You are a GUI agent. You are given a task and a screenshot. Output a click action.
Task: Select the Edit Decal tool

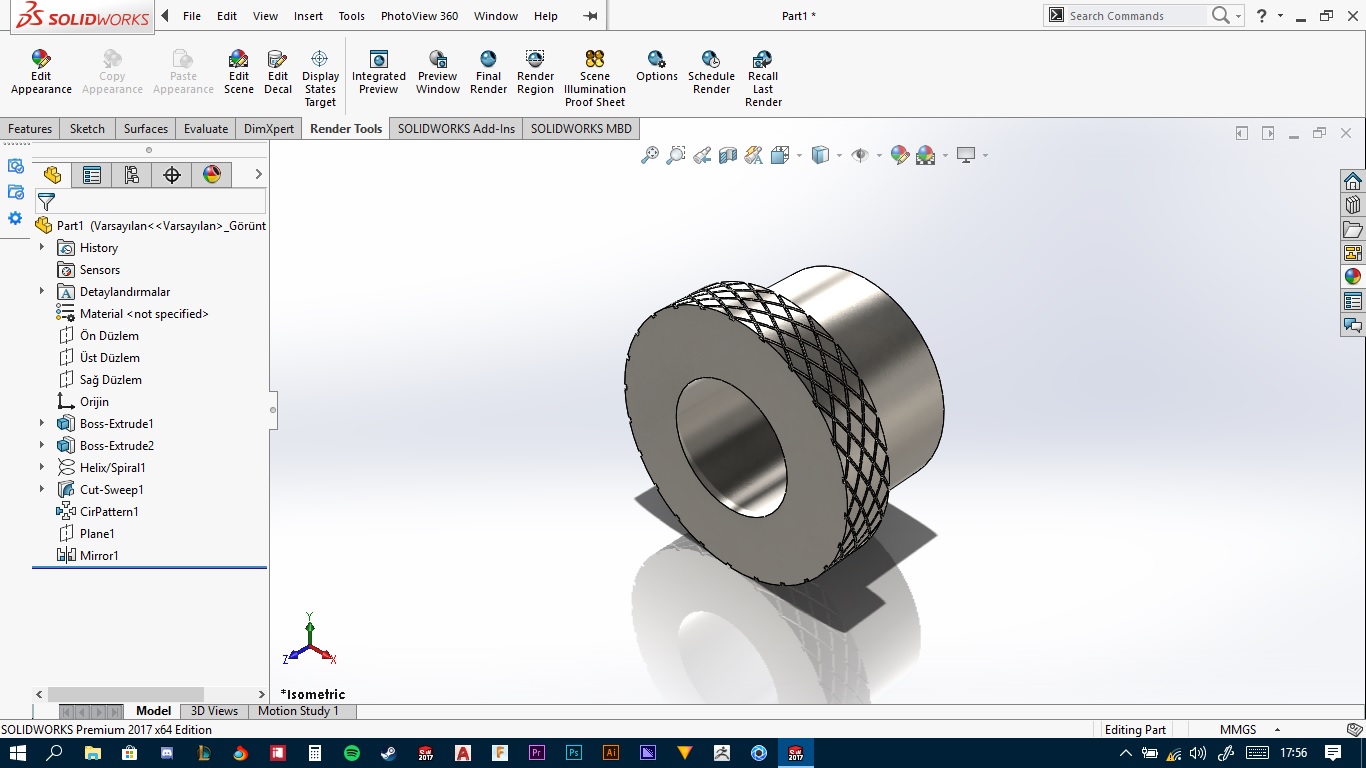point(278,60)
